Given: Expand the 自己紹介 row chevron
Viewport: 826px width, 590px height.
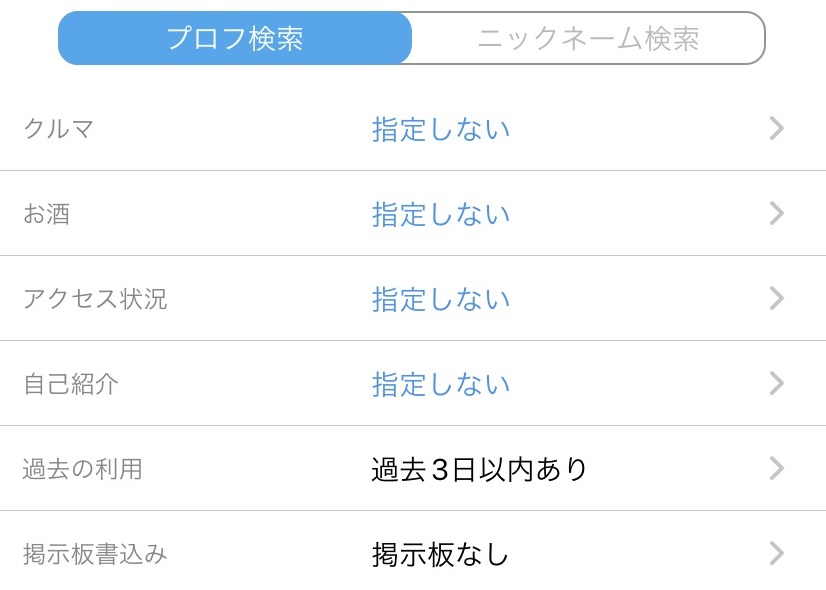Looking at the screenshot, I should [777, 384].
